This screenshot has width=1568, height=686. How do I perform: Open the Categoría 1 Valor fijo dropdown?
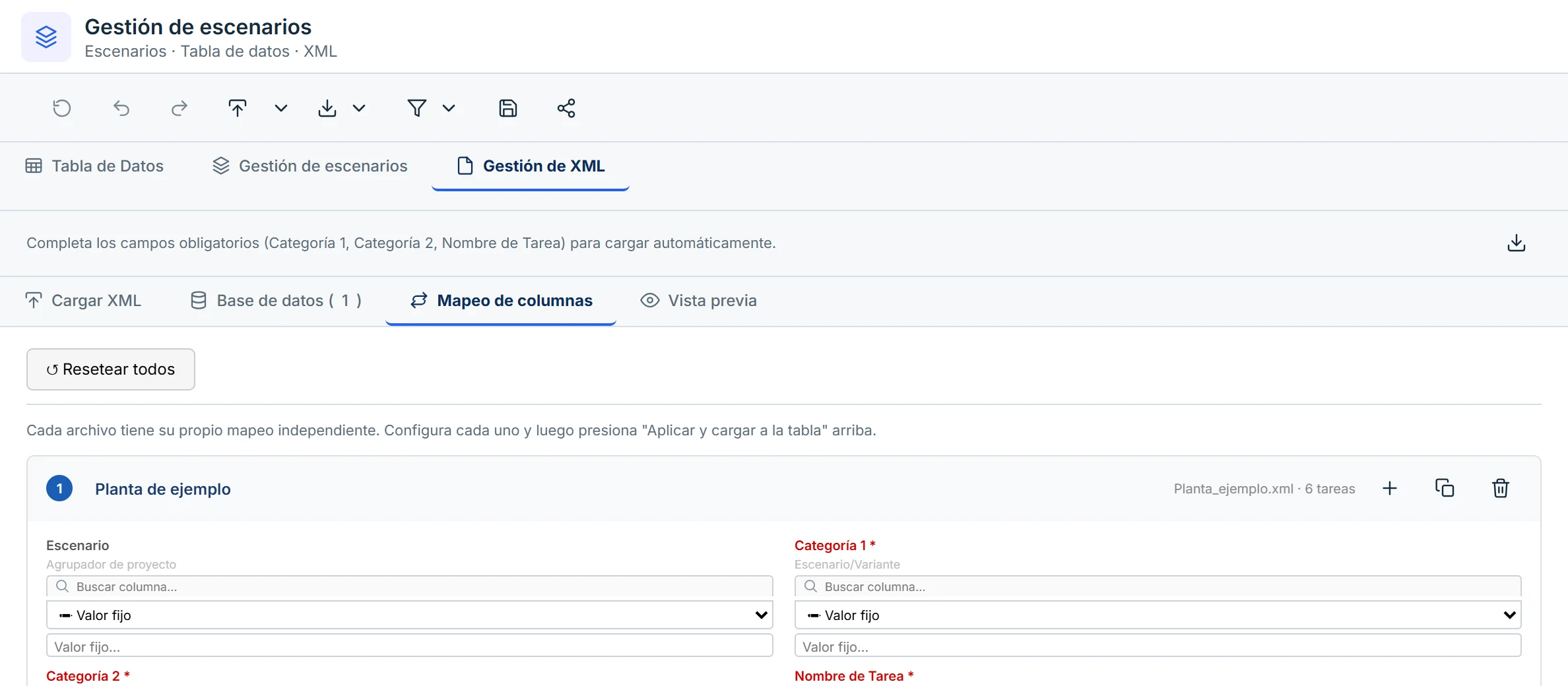tap(1158, 615)
